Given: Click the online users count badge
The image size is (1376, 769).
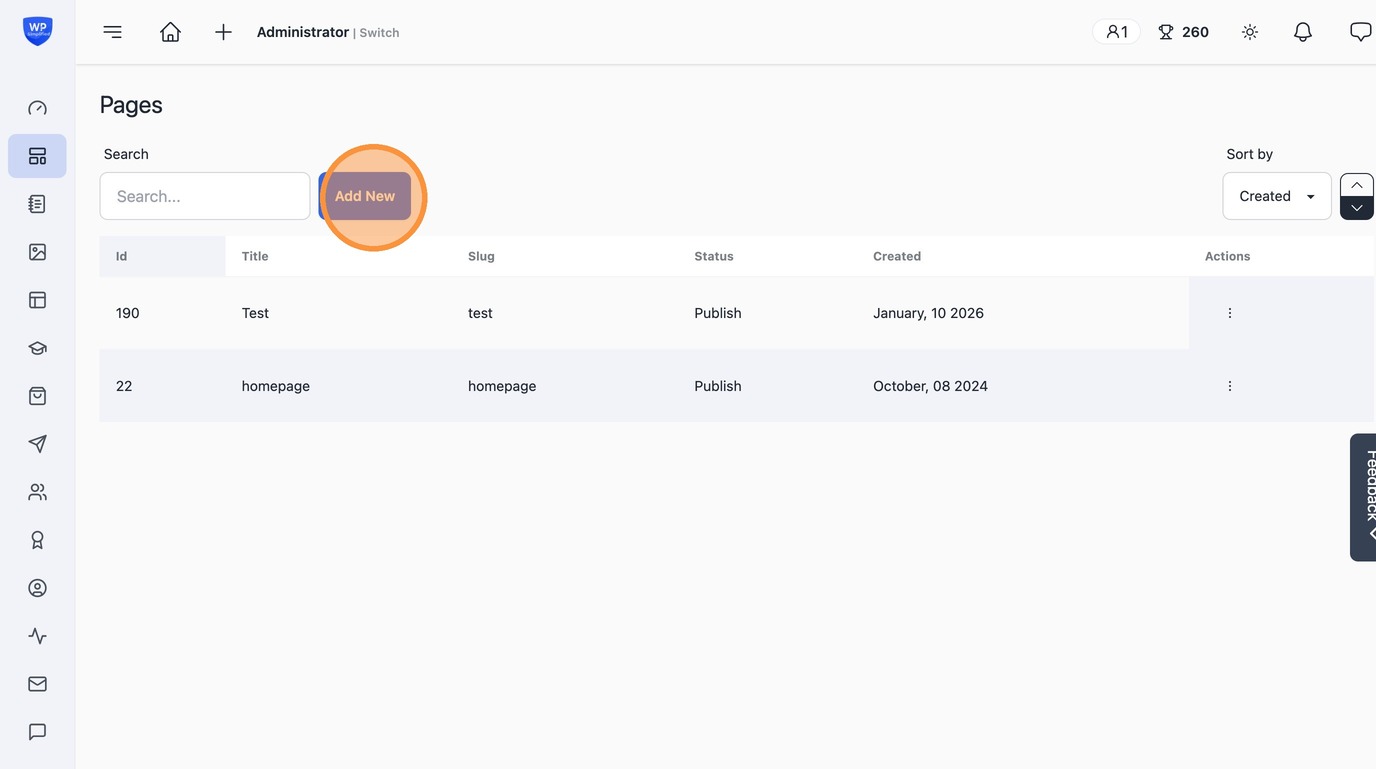Looking at the screenshot, I should click(1116, 32).
